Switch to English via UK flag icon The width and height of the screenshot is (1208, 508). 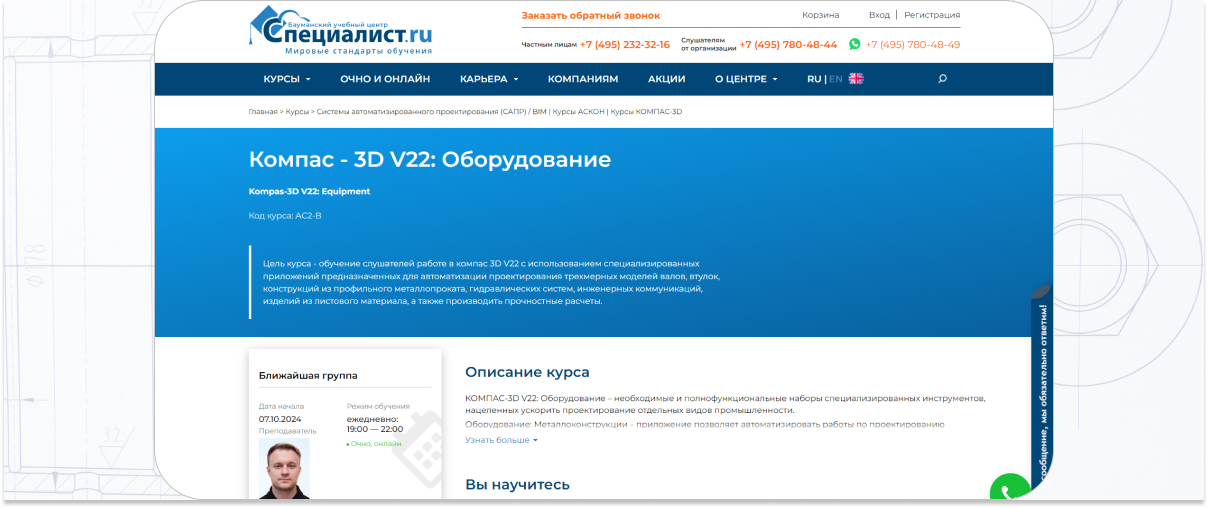[856, 79]
